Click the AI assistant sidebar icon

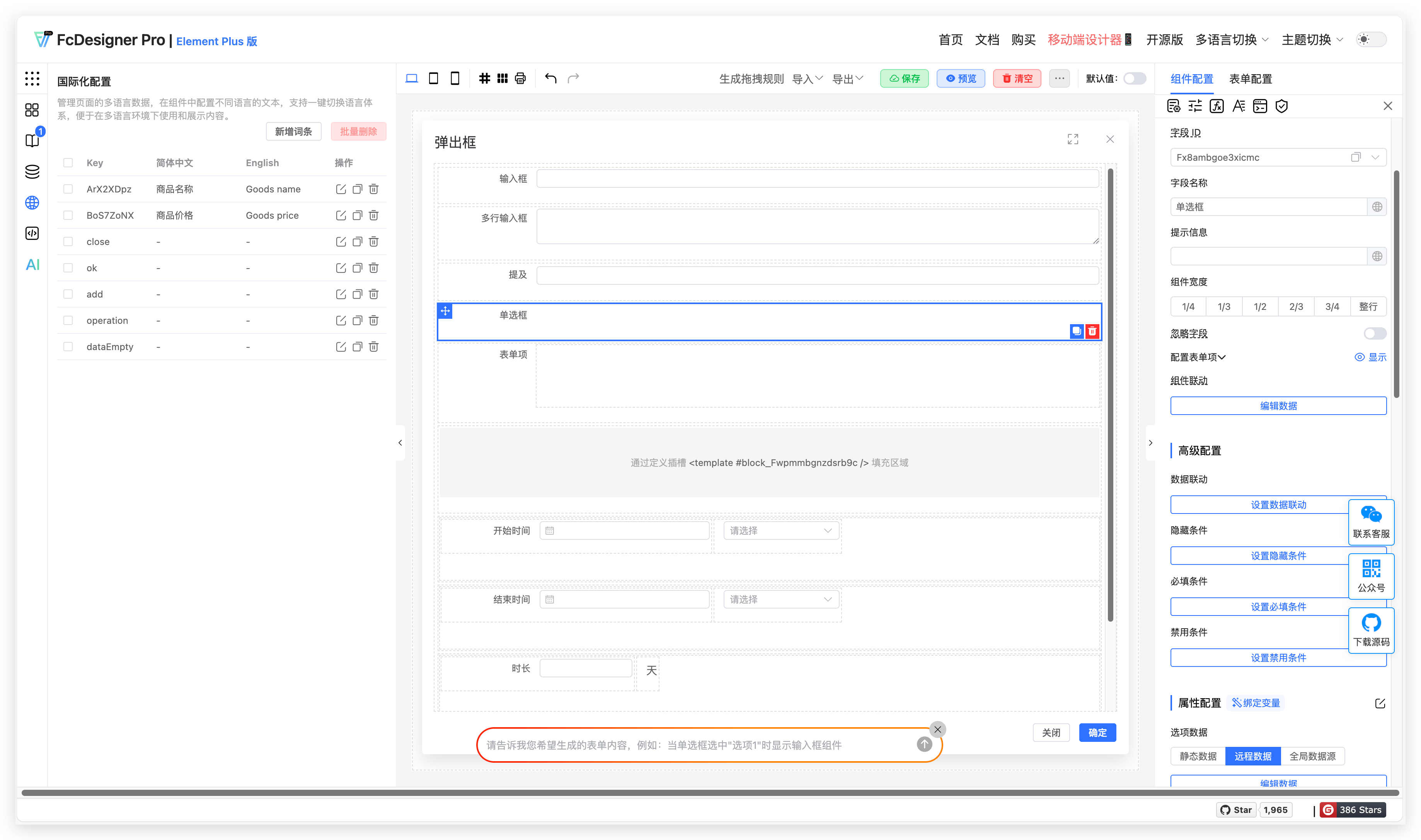click(x=32, y=264)
